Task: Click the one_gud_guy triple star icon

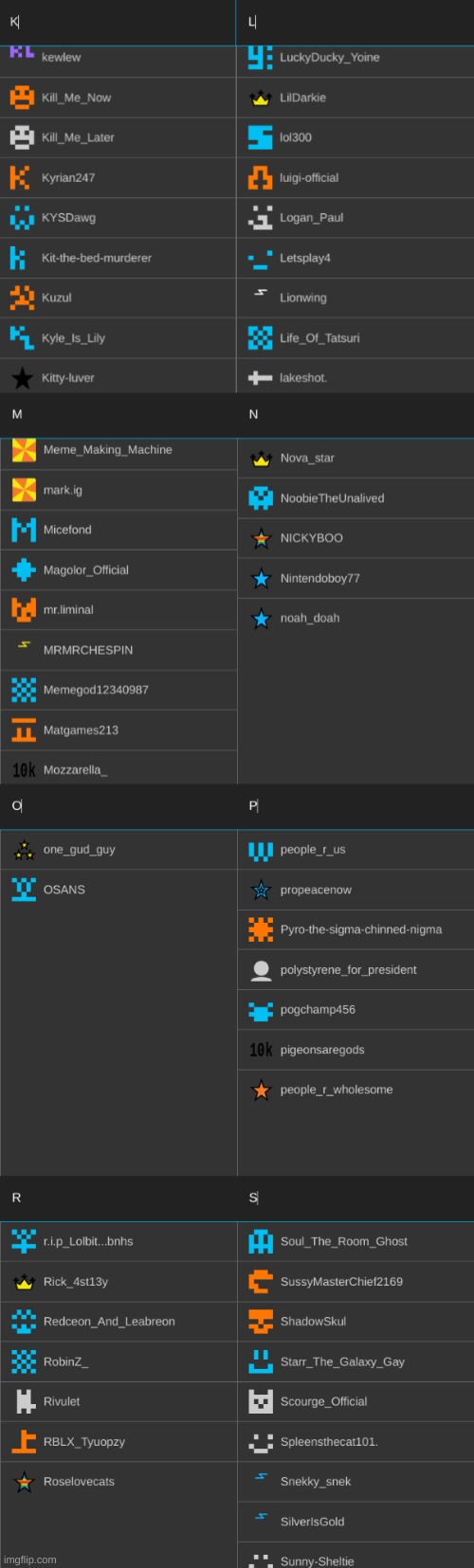Action: [x=24, y=850]
